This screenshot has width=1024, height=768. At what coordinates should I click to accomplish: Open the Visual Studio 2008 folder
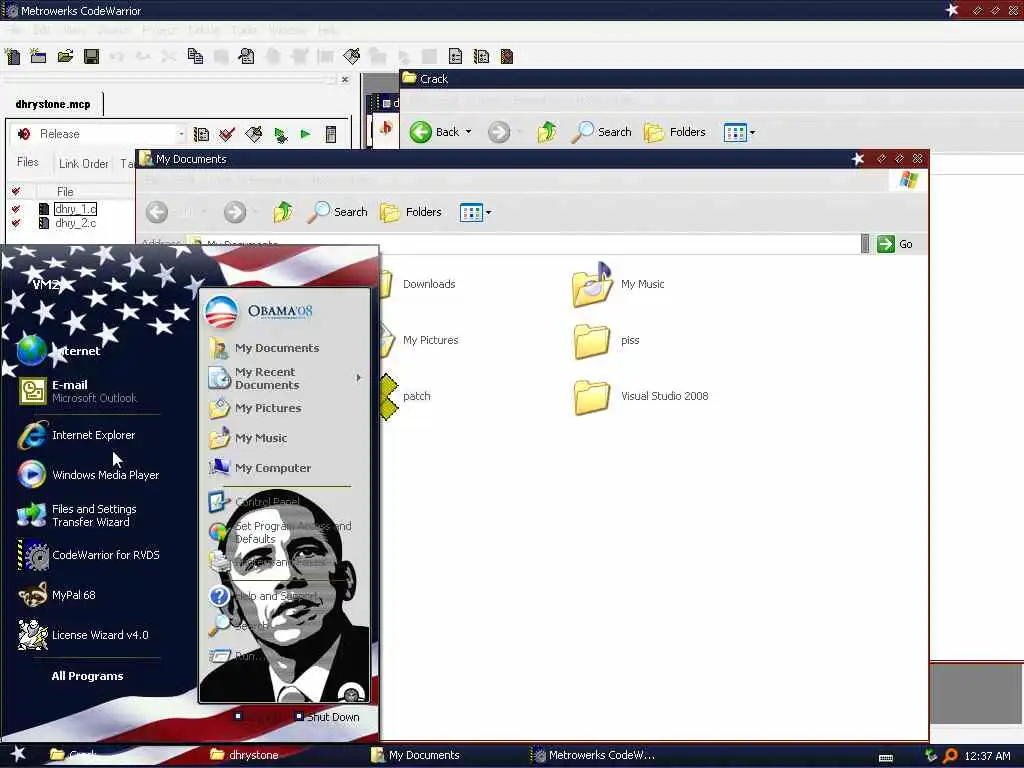pos(641,396)
